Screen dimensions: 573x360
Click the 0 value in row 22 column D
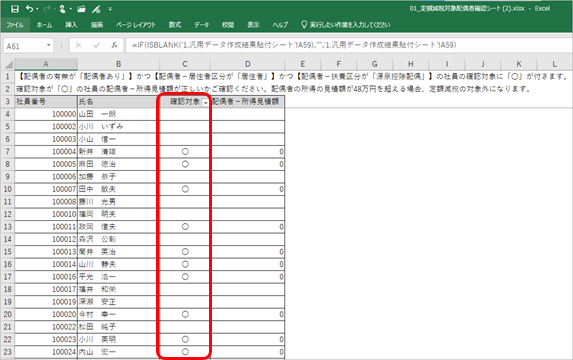click(x=281, y=340)
